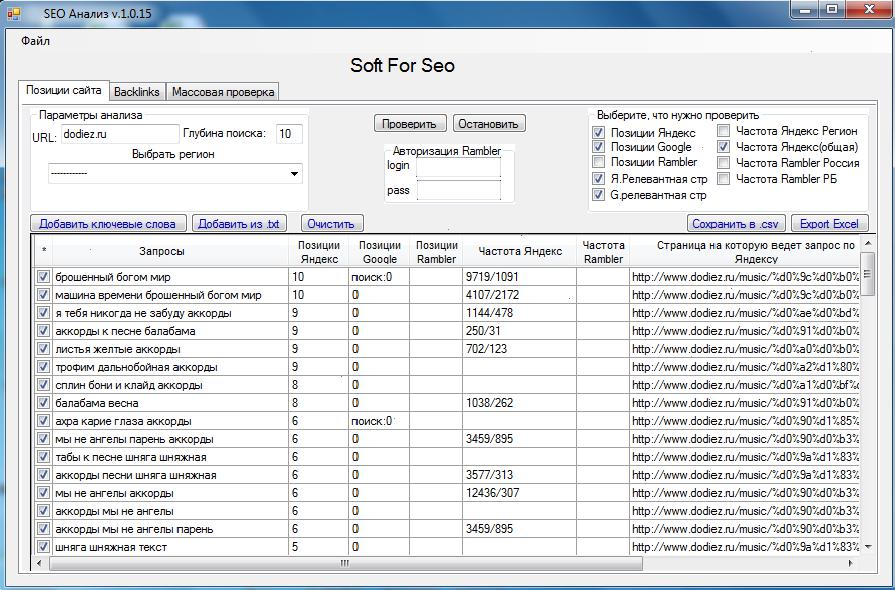
Task: Click the Позиции Rambler column header
Action: 436,251
